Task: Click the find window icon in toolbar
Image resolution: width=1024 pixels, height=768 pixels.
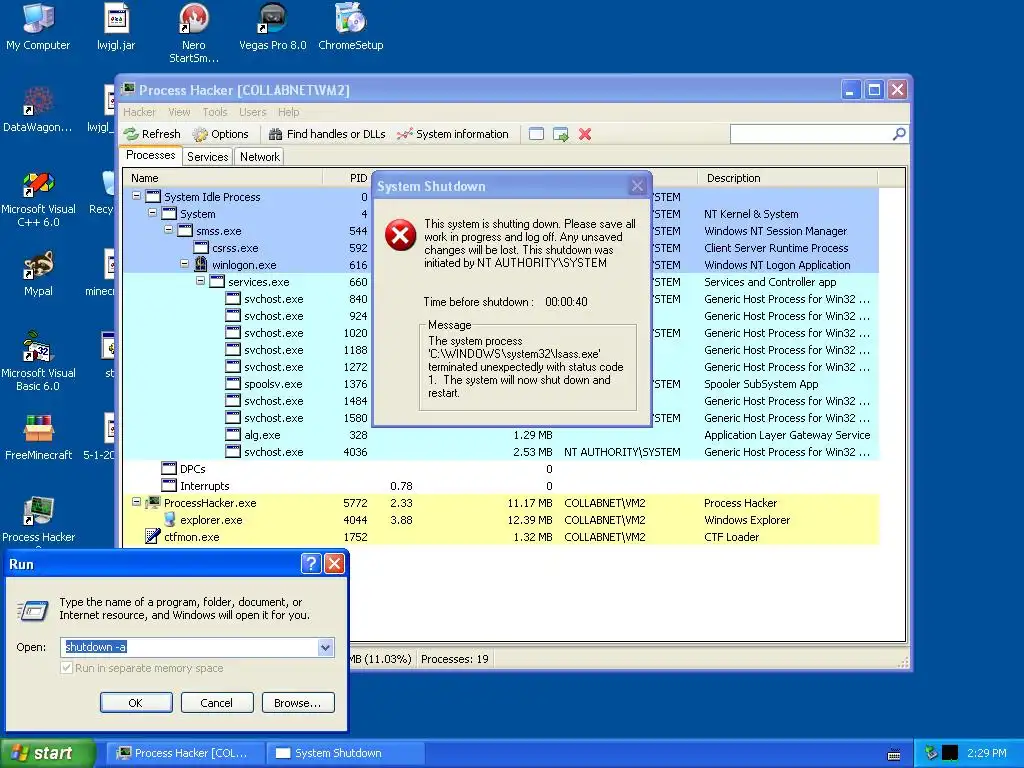Action: click(x=536, y=134)
